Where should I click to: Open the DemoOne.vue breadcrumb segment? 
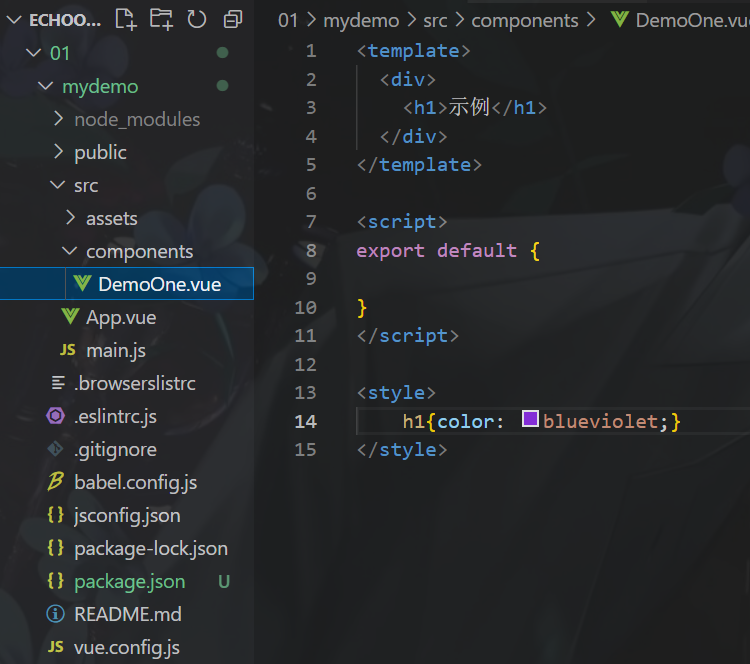[693, 21]
